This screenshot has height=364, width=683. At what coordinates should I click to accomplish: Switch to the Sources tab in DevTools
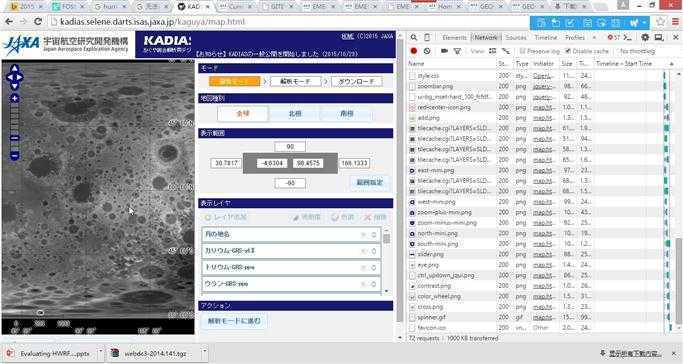click(x=516, y=37)
